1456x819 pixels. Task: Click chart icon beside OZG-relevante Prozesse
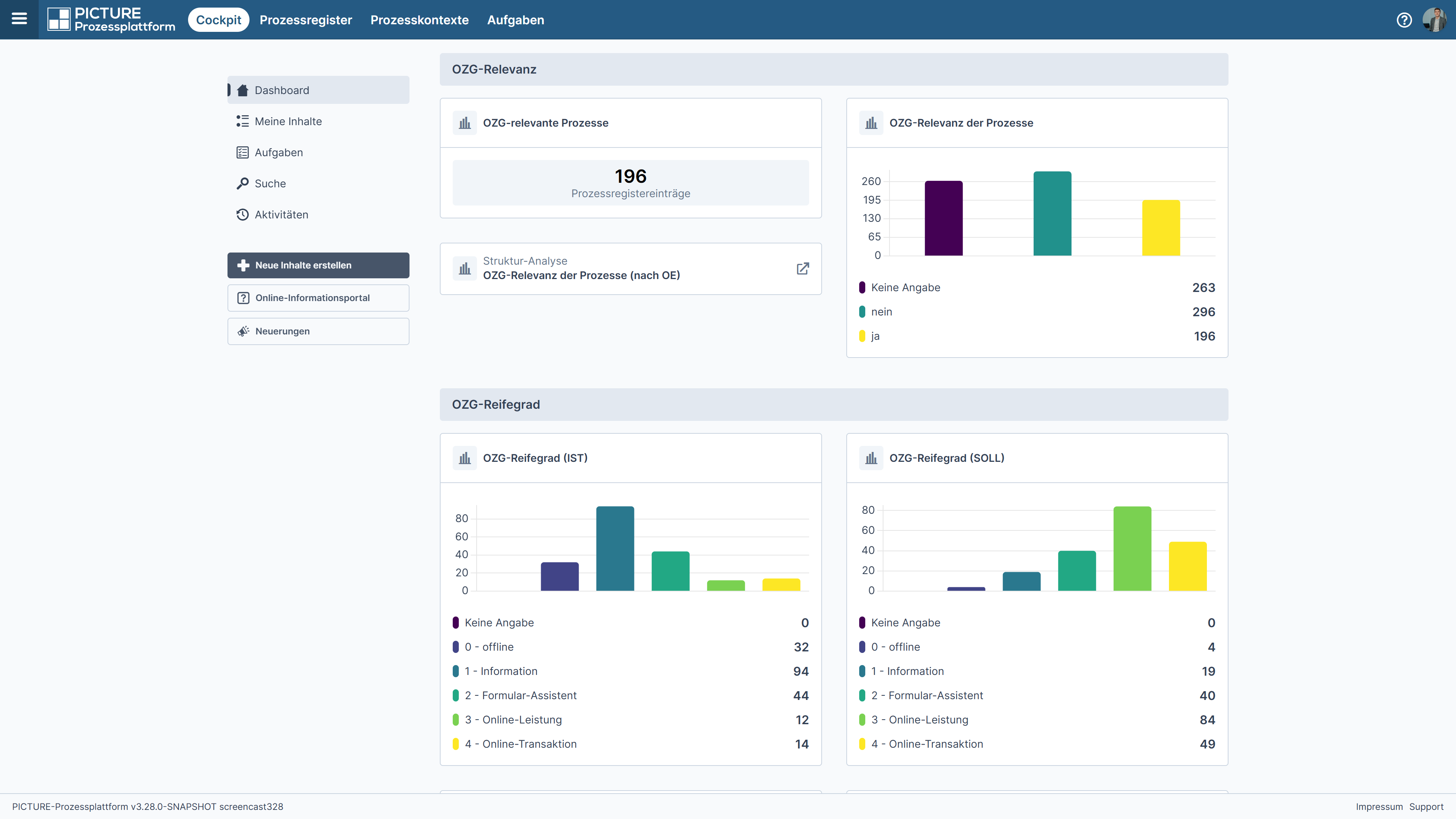(464, 122)
